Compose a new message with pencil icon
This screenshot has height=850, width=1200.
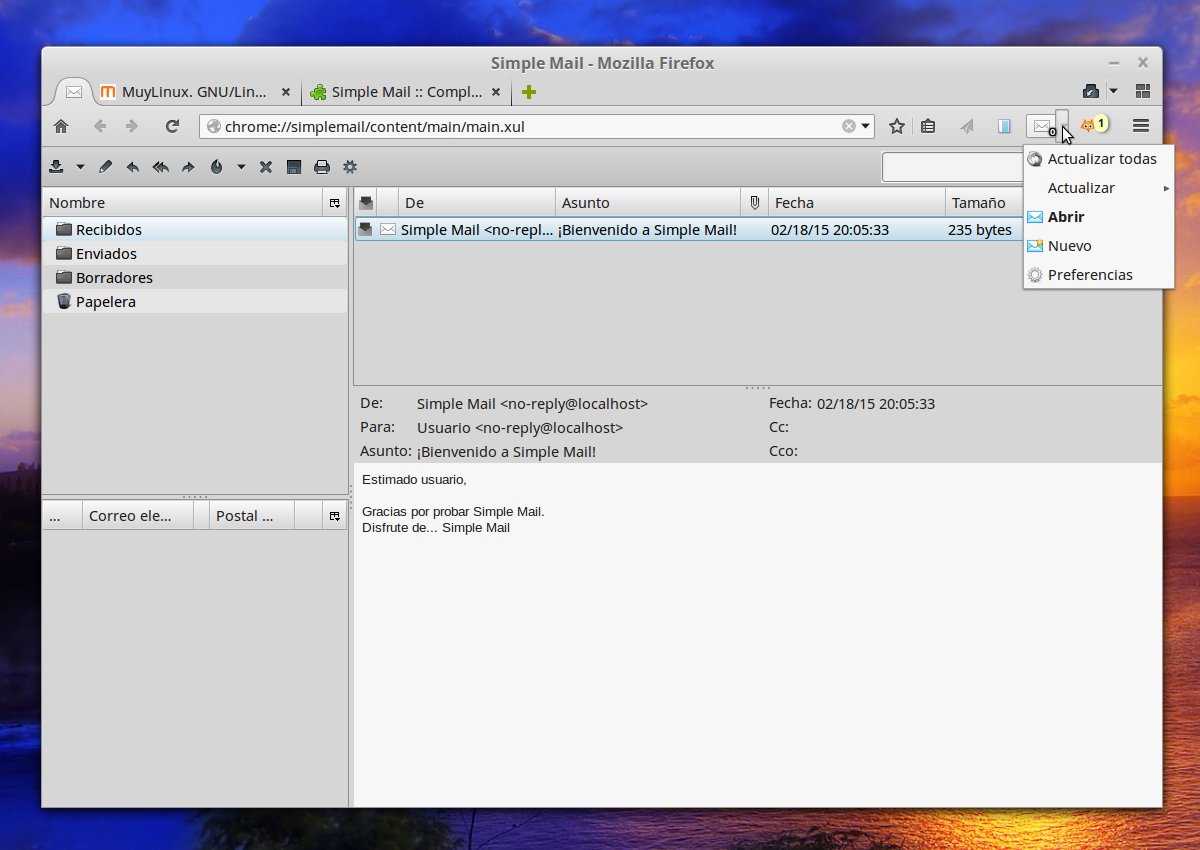coord(105,167)
